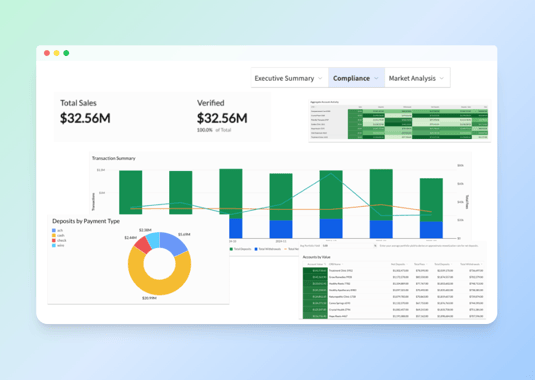535x380 pixels.
Task: Toggle the cash legend entry
Action: tap(58, 235)
